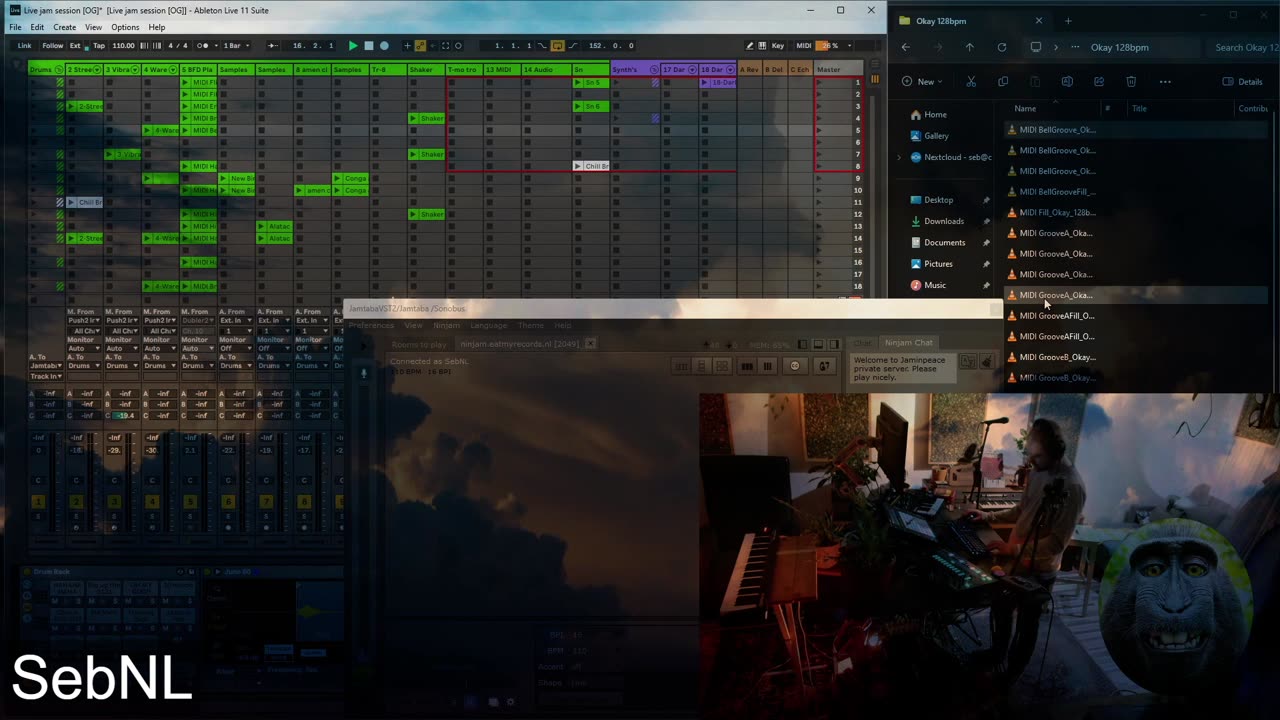Toggle automation arm icon in the transport
1280x720 pixels.
click(x=420, y=45)
